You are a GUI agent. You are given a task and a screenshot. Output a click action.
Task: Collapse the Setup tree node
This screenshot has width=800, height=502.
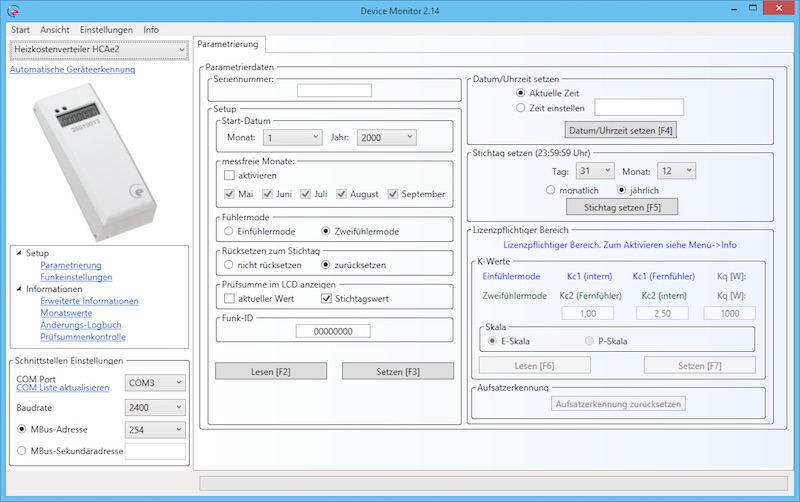(x=17, y=253)
